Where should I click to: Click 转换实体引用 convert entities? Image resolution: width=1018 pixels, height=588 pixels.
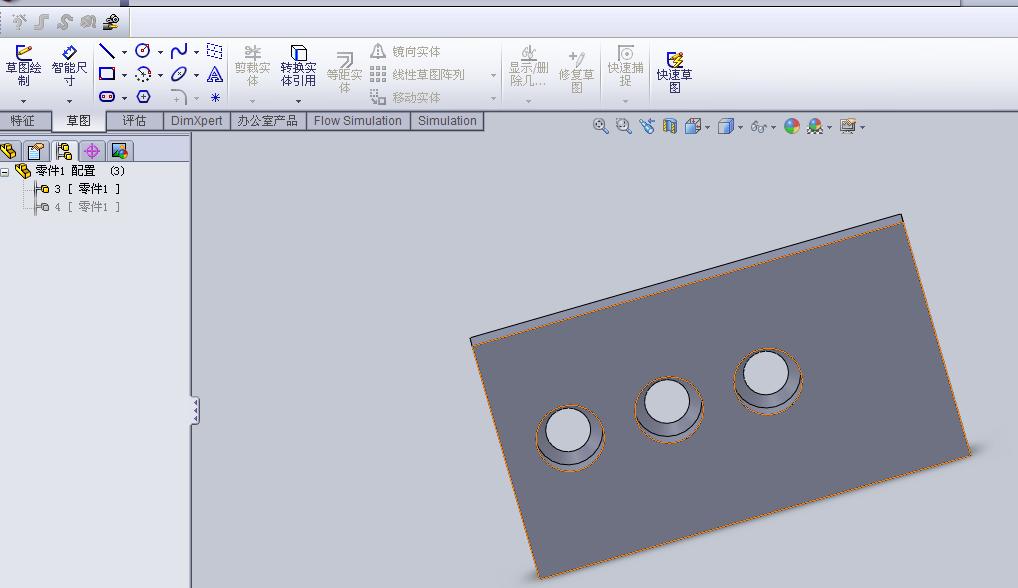(299, 66)
